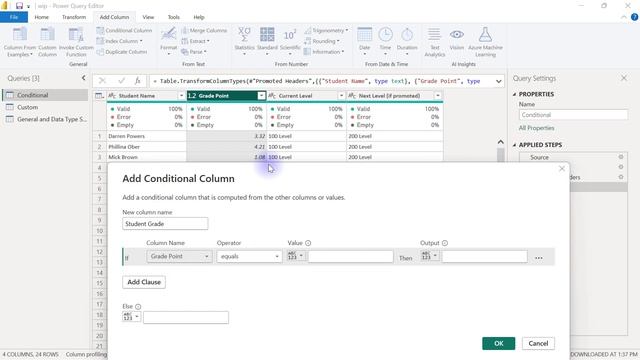Image resolution: width=640 pixels, height=360 pixels.
Task: Click the Output input field
Action: (x=484, y=256)
